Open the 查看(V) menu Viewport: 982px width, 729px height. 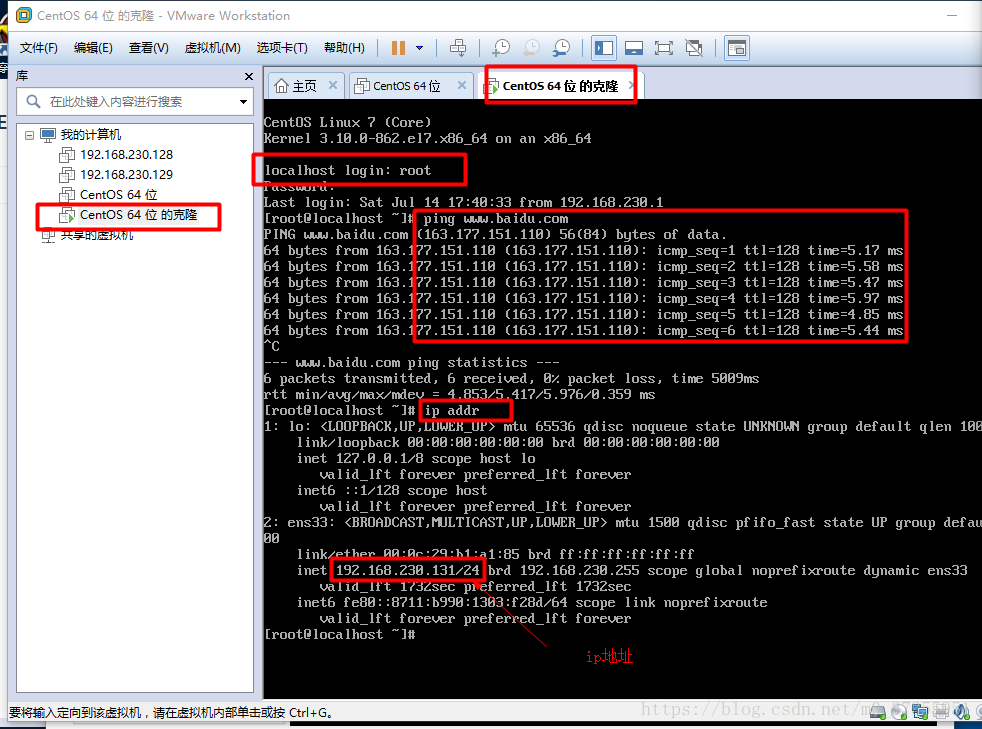click(x=148, y=48)
